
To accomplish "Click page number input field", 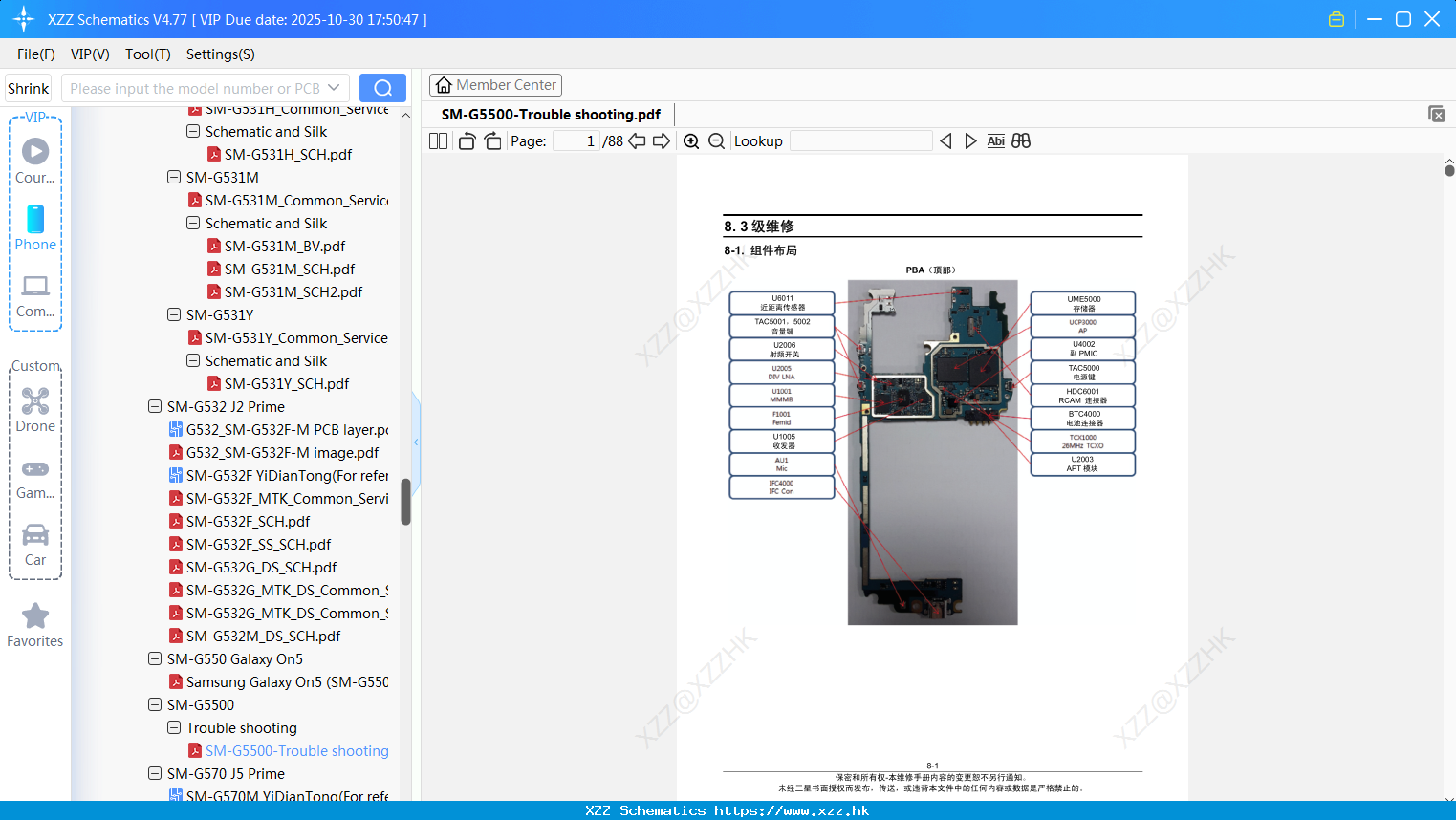I will click(x=576, y=140).
